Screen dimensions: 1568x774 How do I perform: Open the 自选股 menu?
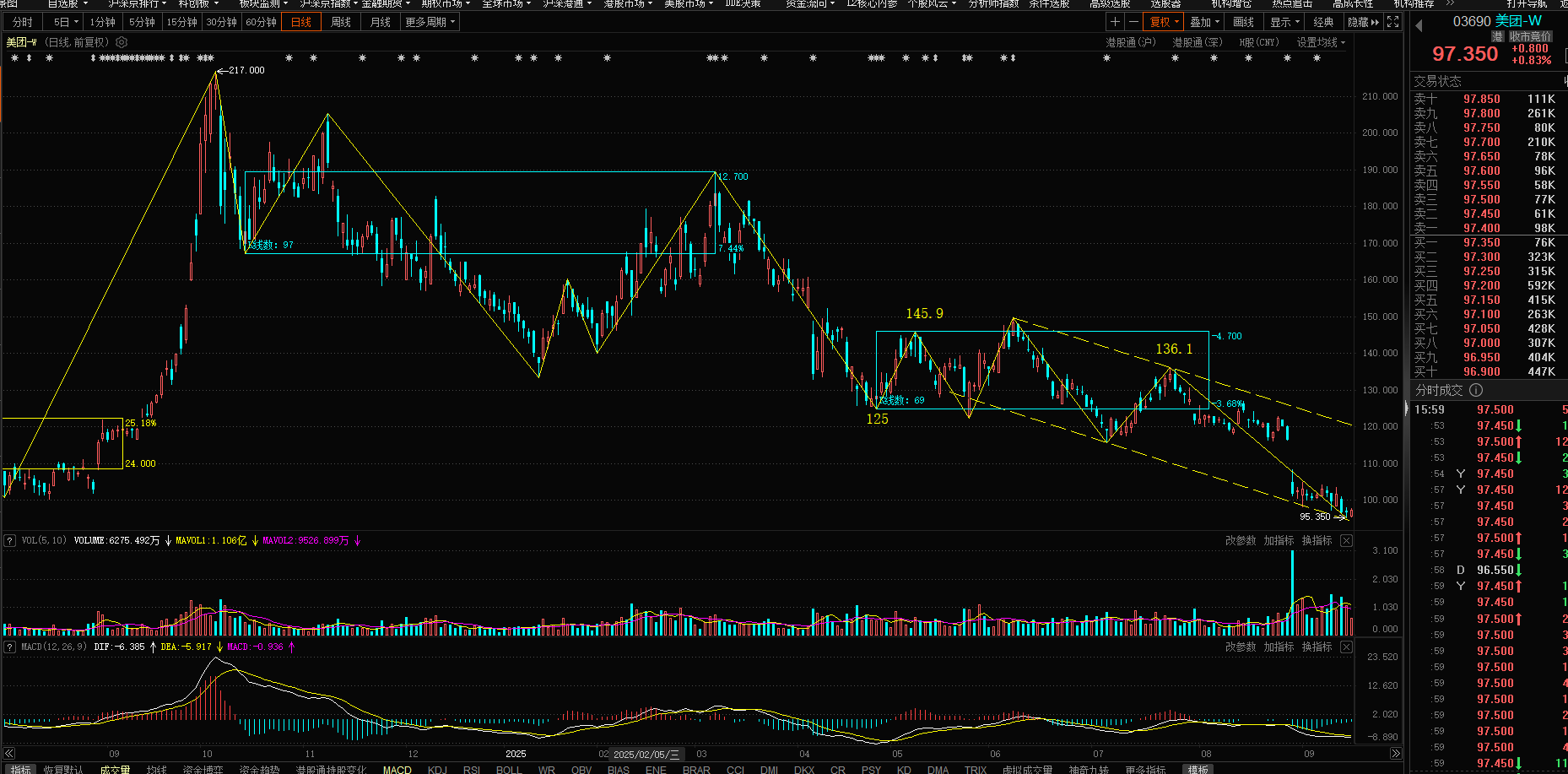tap(68, 3)
